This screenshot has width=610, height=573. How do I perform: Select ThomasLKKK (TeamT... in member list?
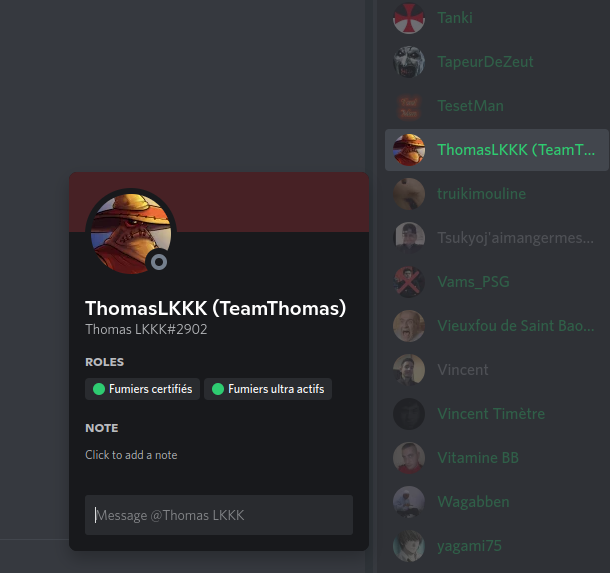pyautogui.click(x=497, y=150)
